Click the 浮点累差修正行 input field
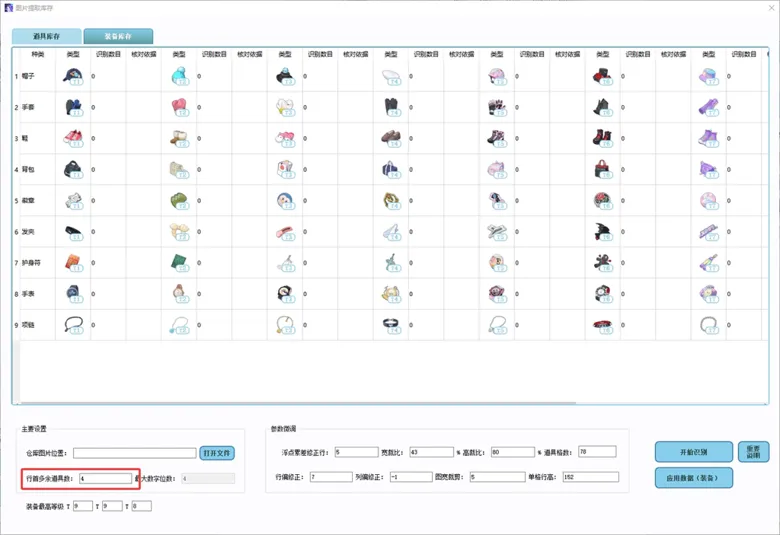 pyautogui.click(x=356, y=452)
